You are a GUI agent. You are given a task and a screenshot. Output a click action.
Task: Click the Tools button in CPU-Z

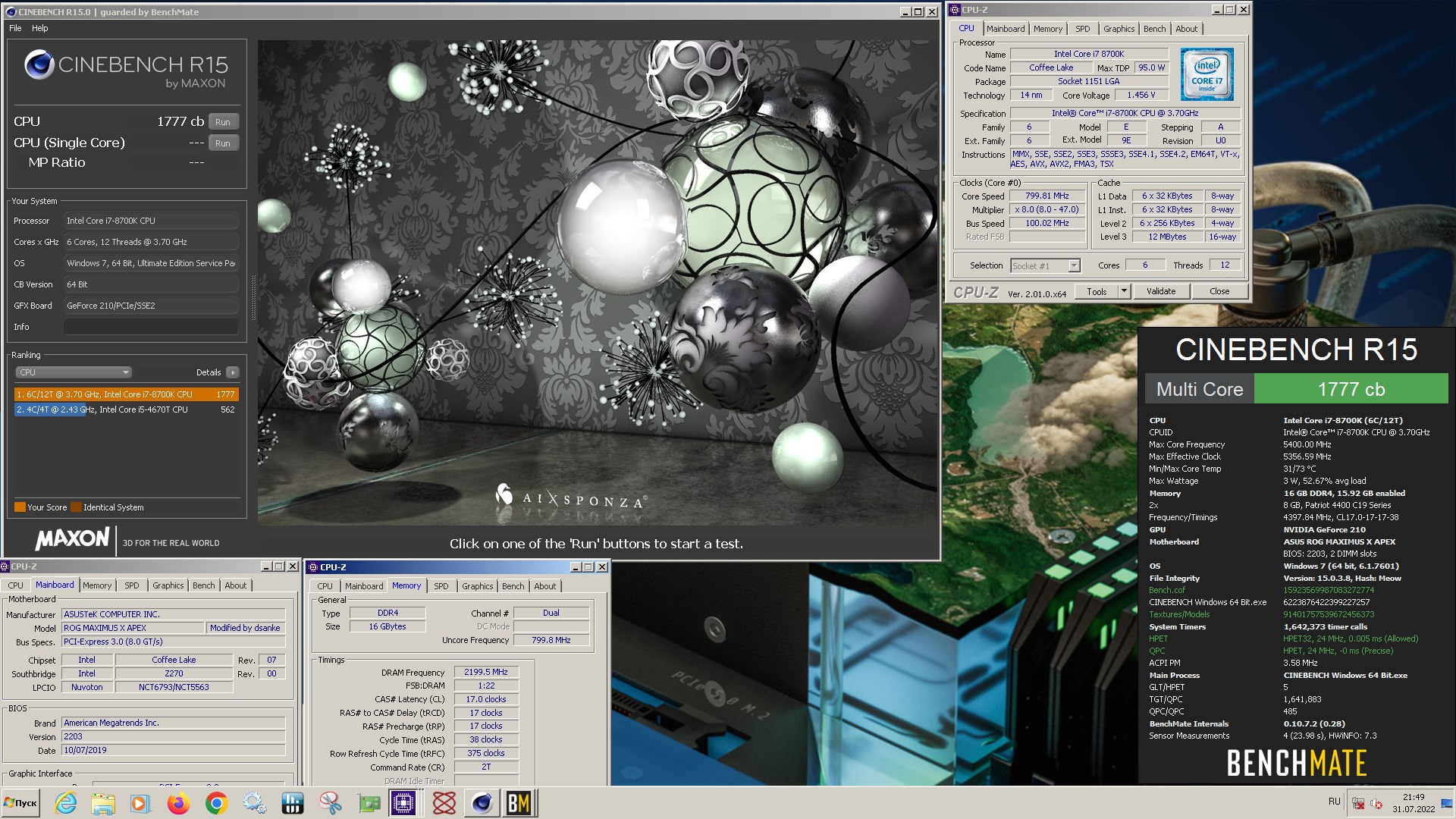pos(1097,291)
